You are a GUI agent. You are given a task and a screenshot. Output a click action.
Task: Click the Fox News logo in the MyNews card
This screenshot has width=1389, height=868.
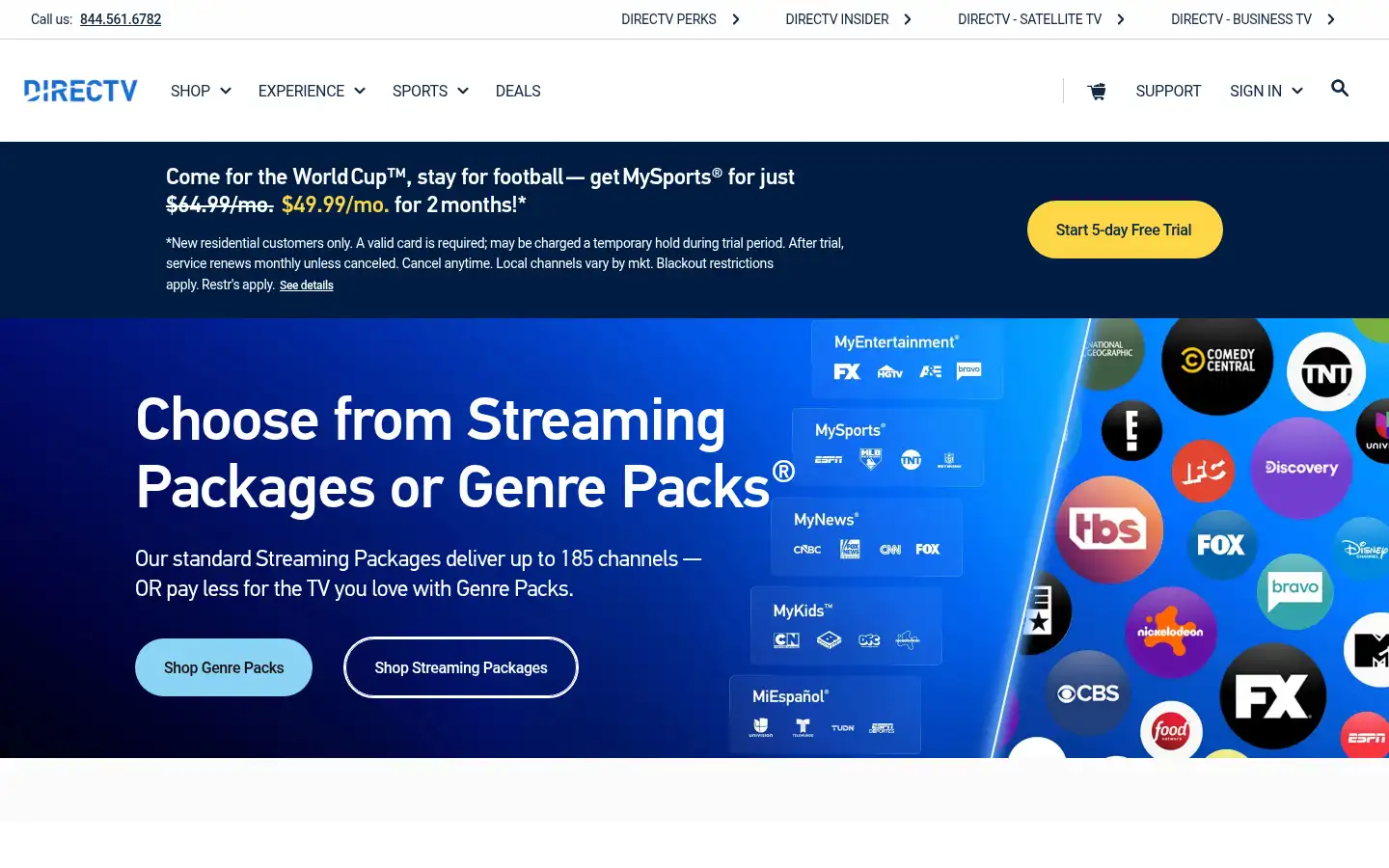pyautogui.click(x=850, y=549)
